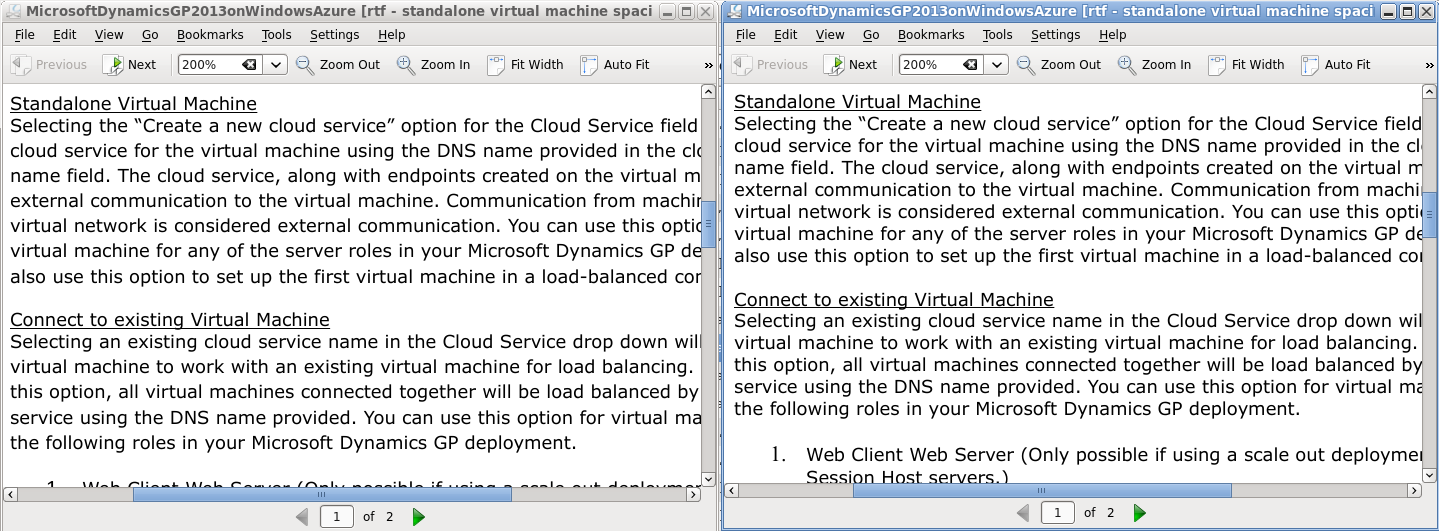Go to next page using right window's green arrow

(x=1140, y=514)
